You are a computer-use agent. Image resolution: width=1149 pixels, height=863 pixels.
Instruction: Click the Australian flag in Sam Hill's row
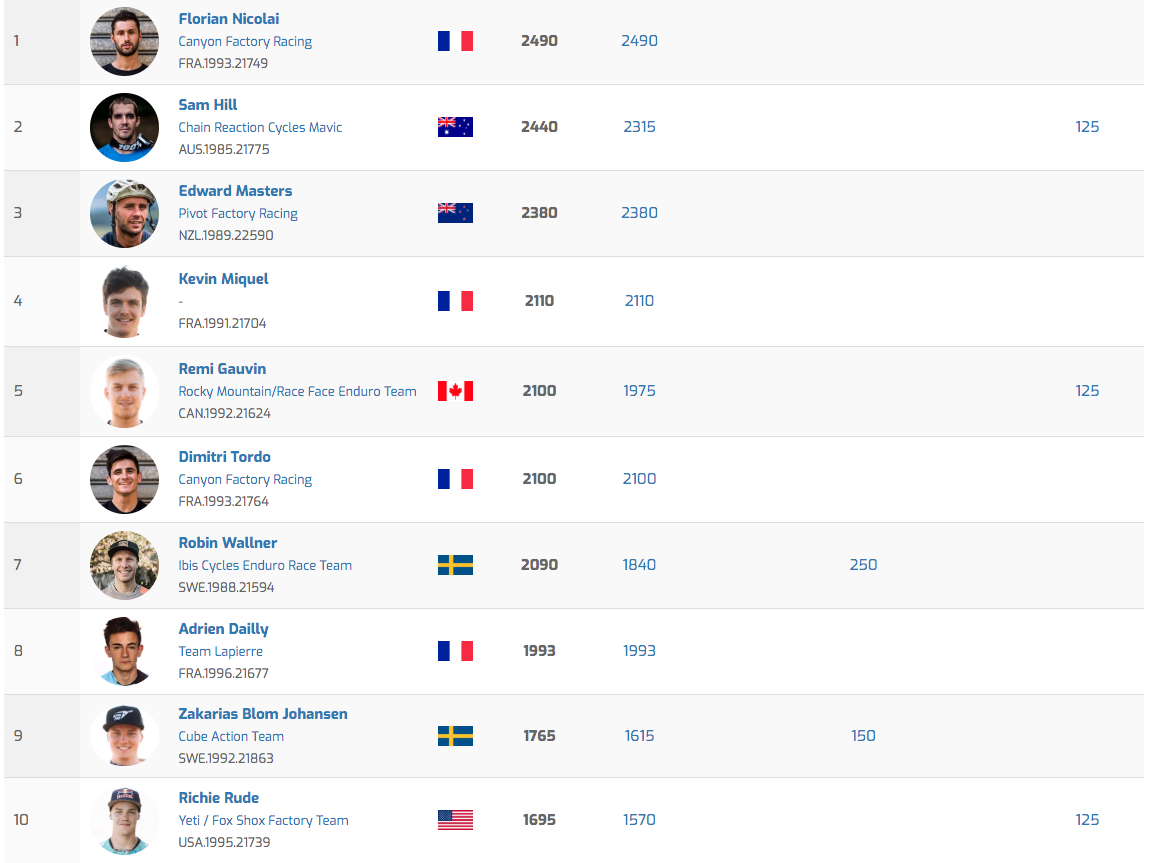pyautogui.click(x=455, y=127)
